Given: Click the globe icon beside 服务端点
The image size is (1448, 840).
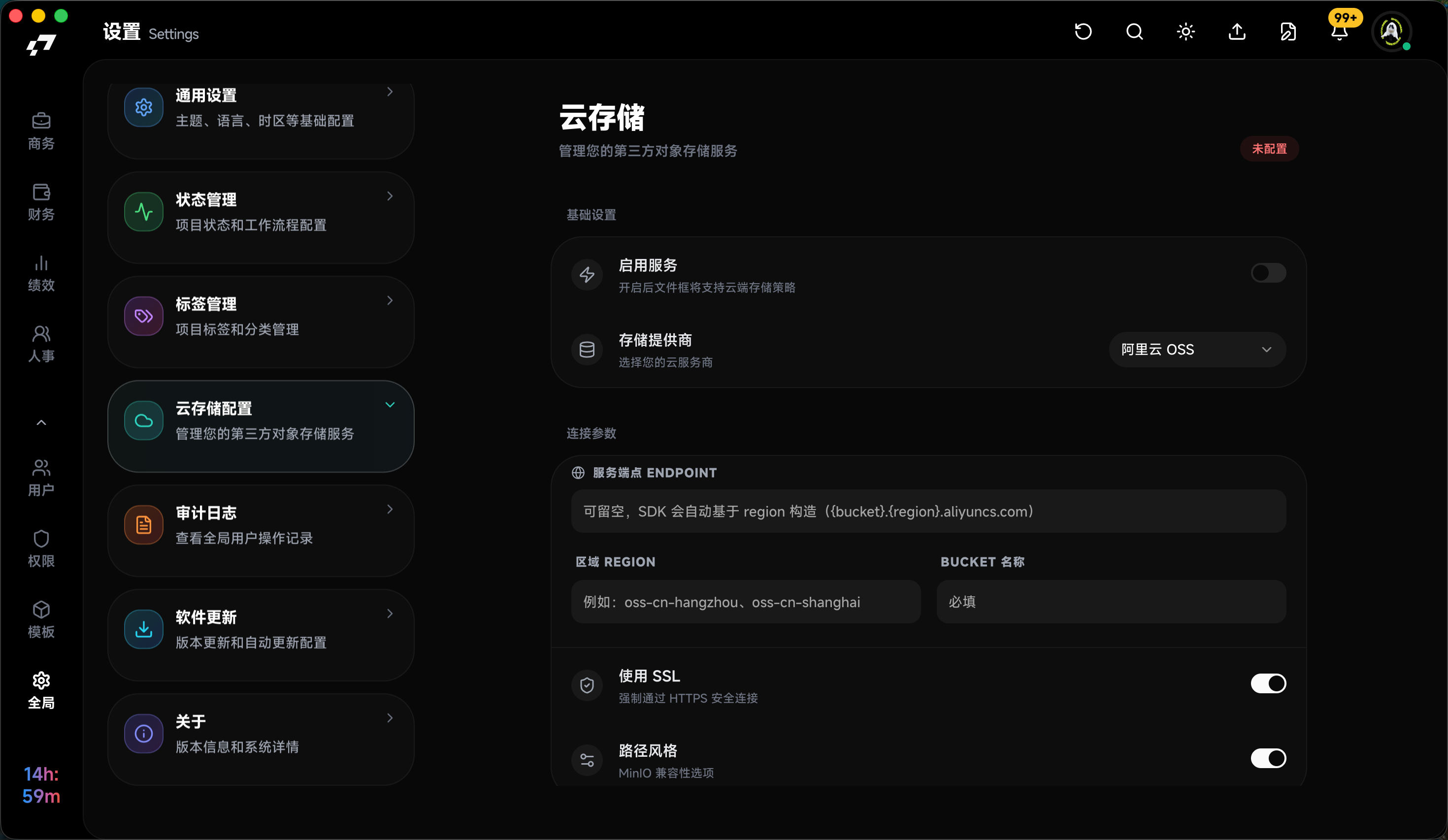Looking at the screenshot, I should pos(577,472).
